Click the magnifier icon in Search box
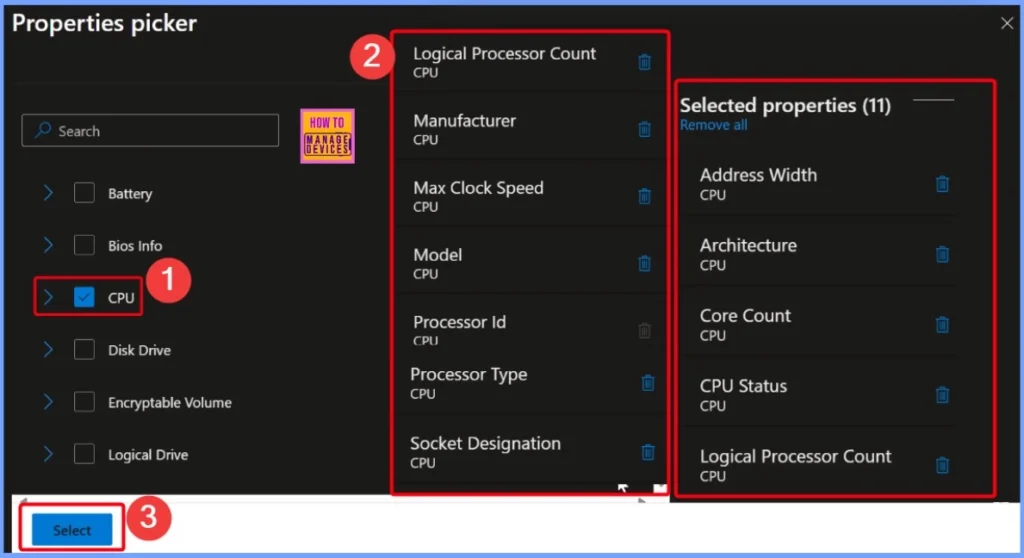 (x=43, y=130)
